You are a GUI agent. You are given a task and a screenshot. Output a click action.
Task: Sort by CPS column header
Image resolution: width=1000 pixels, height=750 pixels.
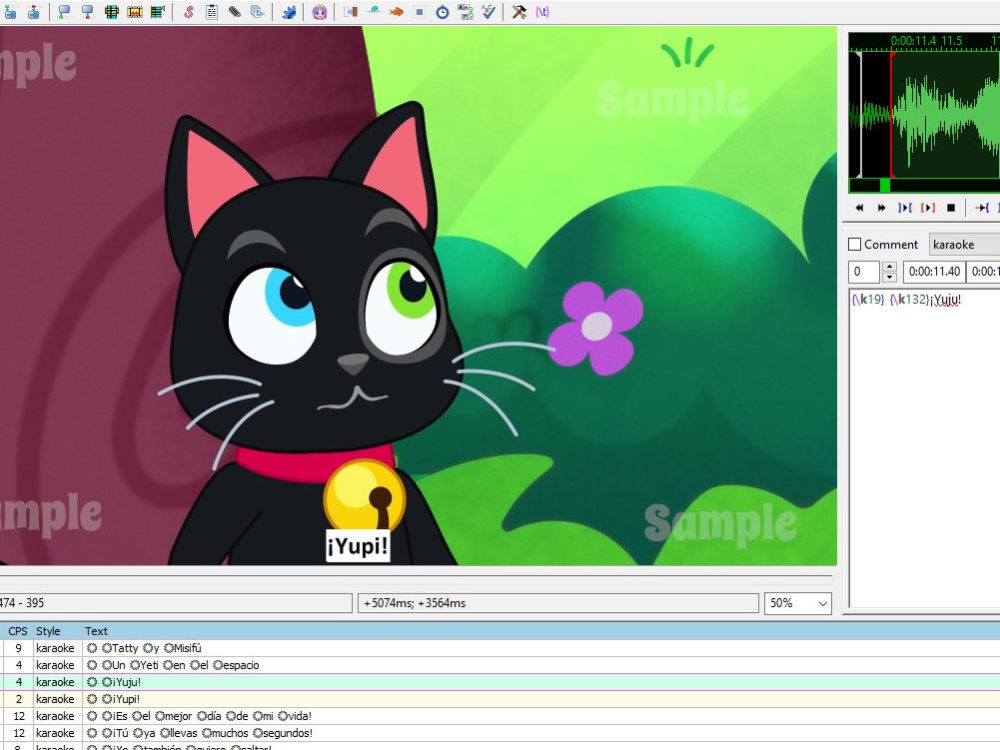point(17,631)
